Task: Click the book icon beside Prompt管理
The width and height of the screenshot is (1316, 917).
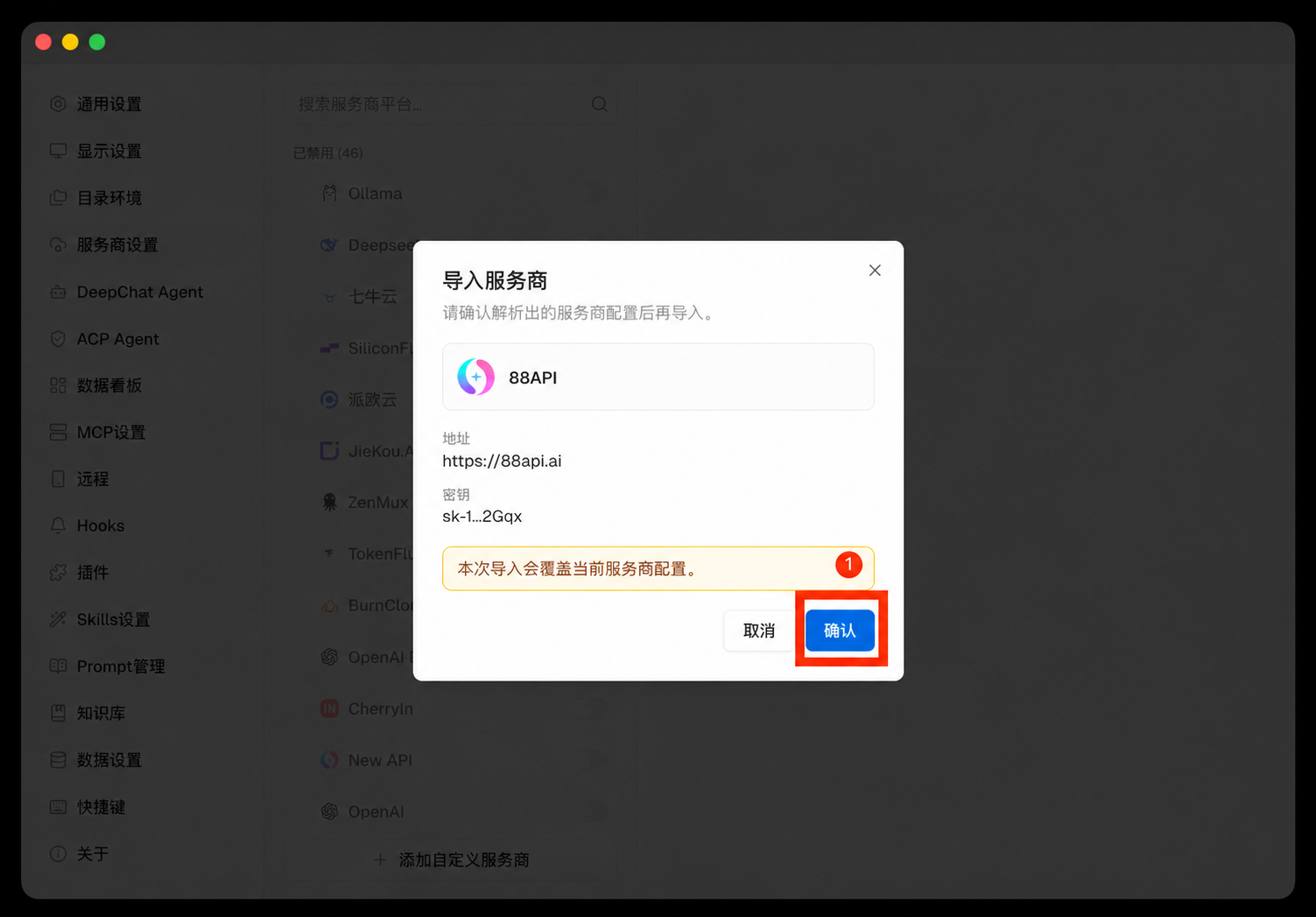Action: click(58, 667)
